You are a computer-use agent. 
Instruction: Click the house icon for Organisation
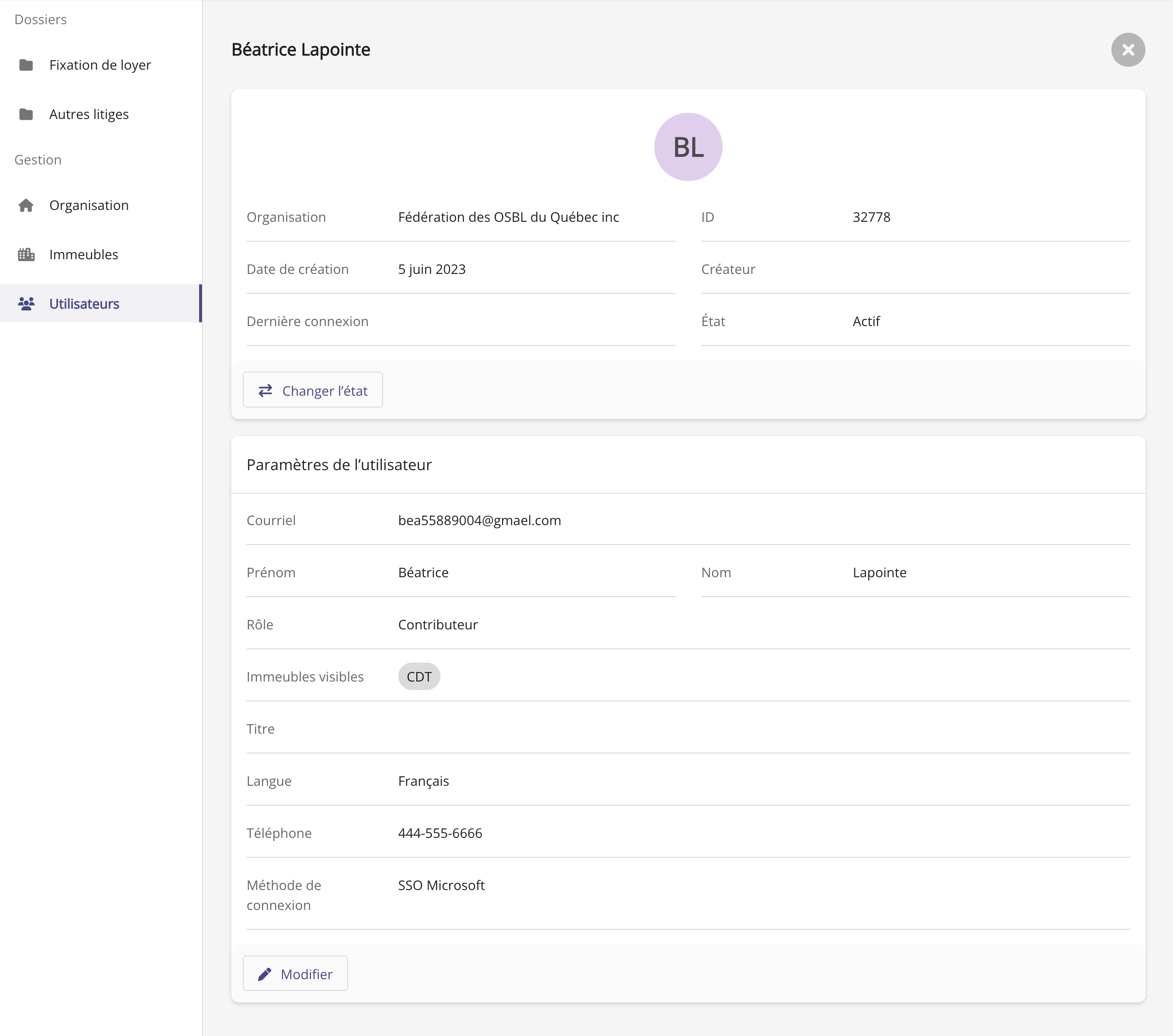pyautogui.click(x=26, y=205)
